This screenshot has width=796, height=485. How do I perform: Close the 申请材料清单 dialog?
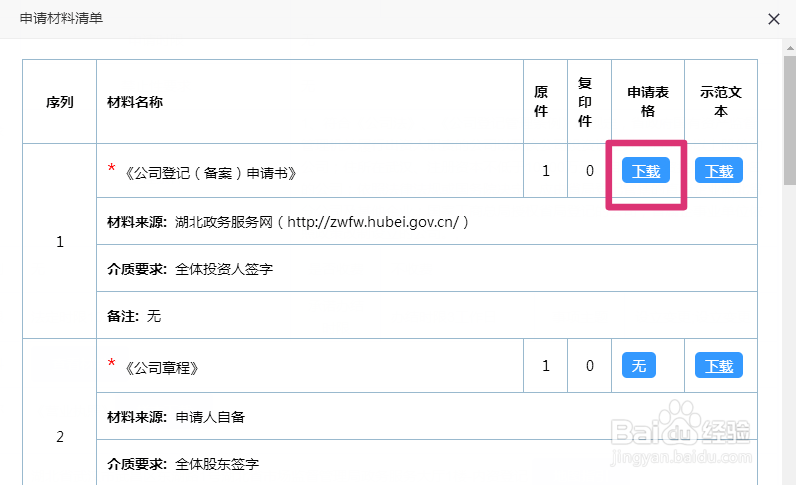pyautogui.click(x=773, y=19)
